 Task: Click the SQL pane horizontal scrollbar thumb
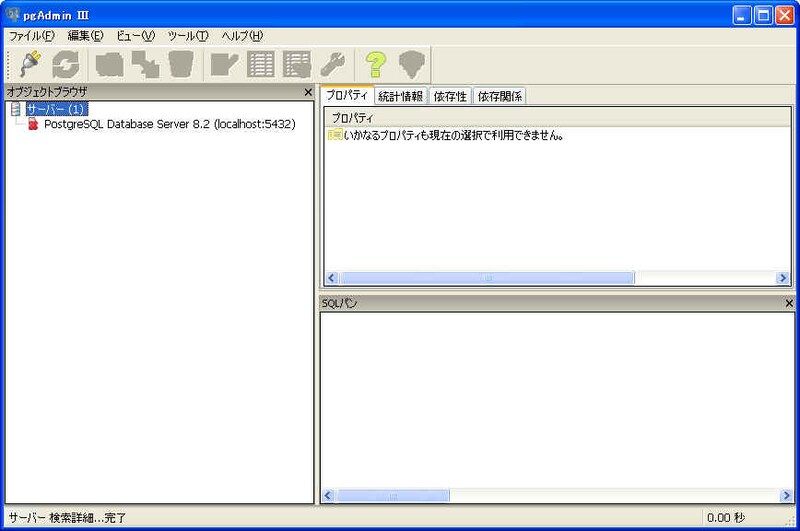tap(393, 495)
